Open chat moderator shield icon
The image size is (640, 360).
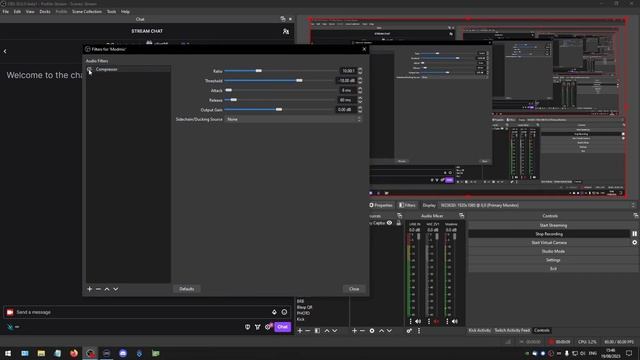(247, 327)
